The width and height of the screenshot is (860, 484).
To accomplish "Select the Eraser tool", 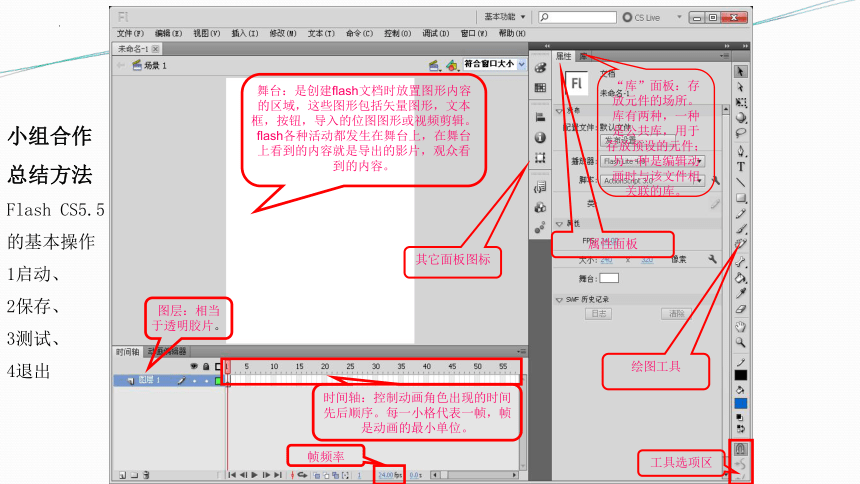I will point(740,309).
